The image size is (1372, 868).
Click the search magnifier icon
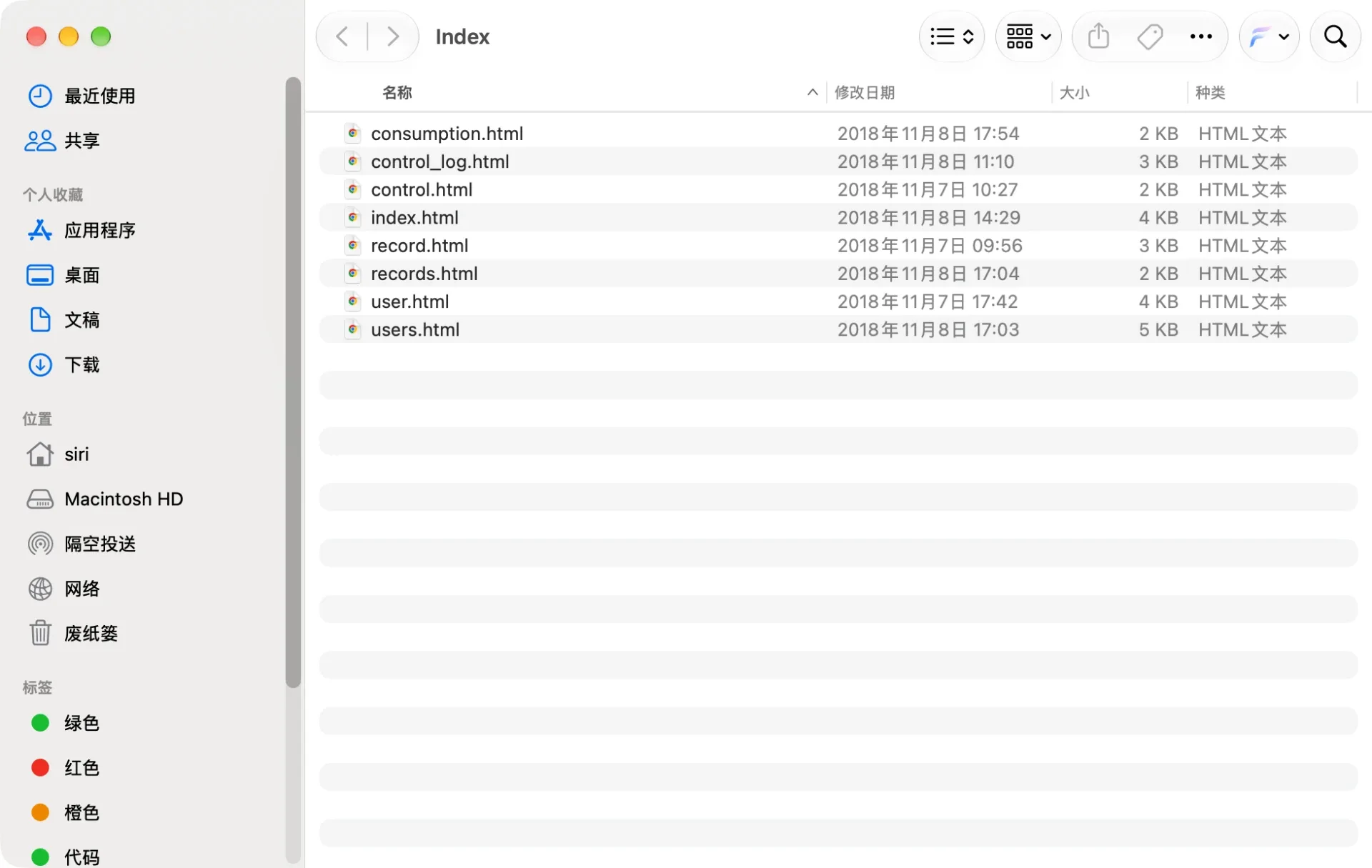[1335, 36]
